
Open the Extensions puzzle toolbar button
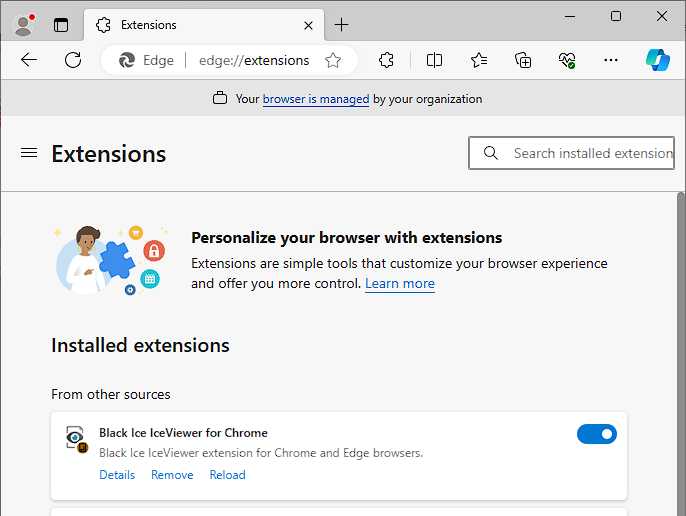point(386,60)
